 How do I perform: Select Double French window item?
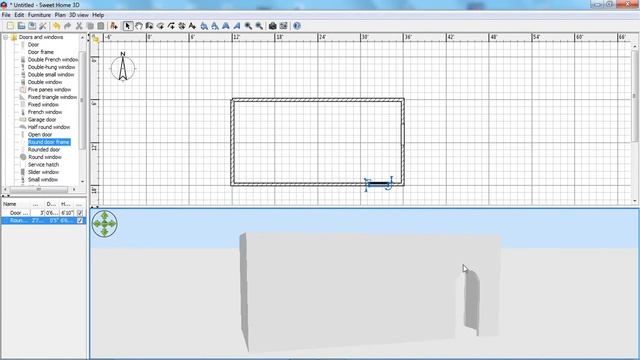(x=53, y=60)
